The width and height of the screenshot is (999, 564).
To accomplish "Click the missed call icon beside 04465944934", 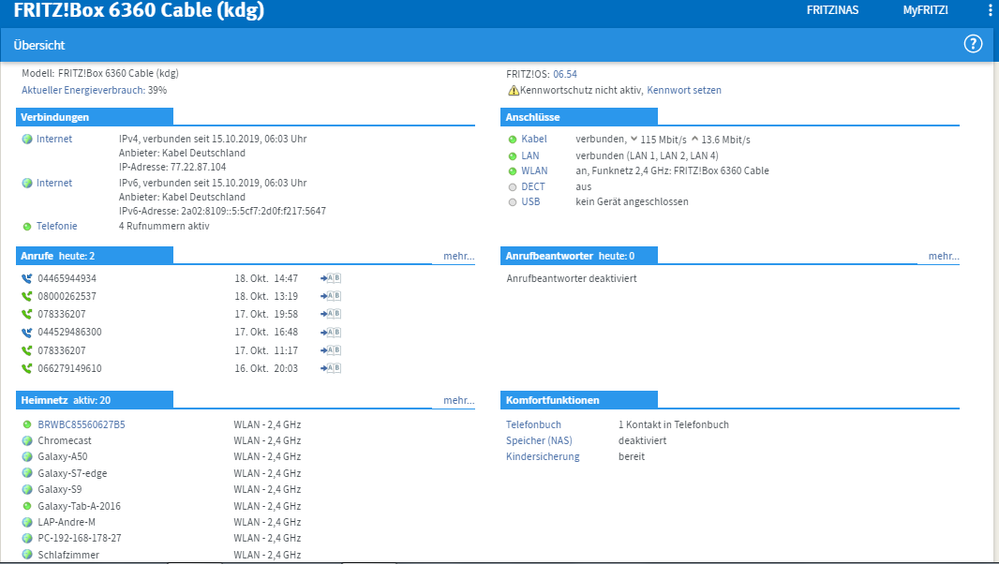I will click(27, 278).
